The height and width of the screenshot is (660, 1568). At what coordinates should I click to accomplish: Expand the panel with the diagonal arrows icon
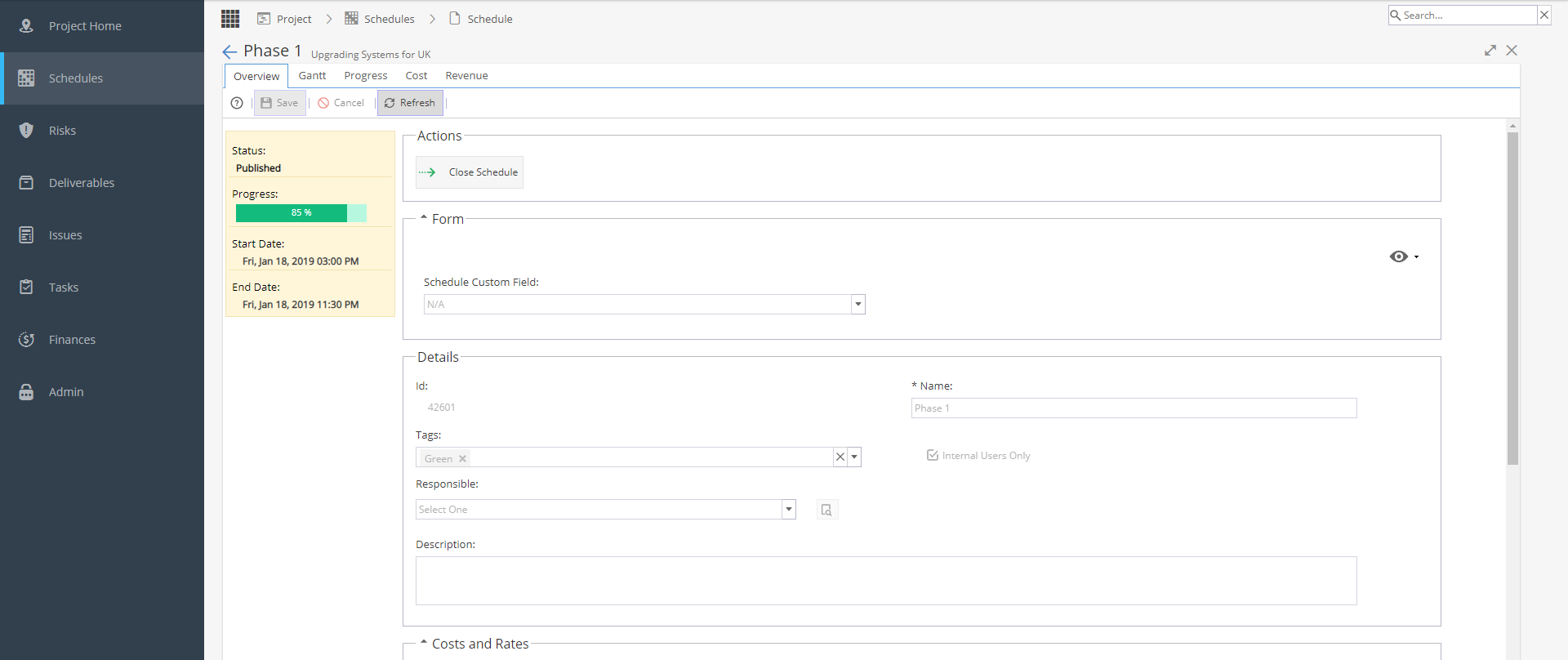[1490, 51]
